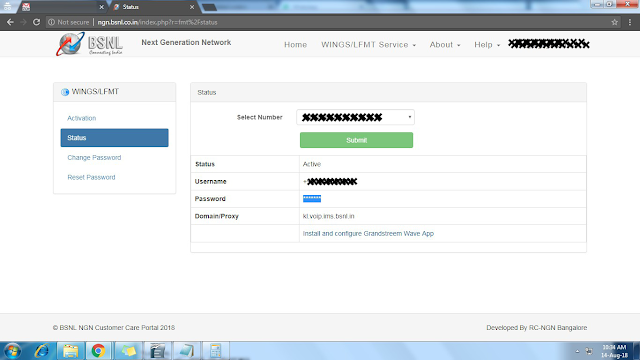
Task: Go to Home in navigation bar
Action: pyautogui.click(x=296, y=44)
